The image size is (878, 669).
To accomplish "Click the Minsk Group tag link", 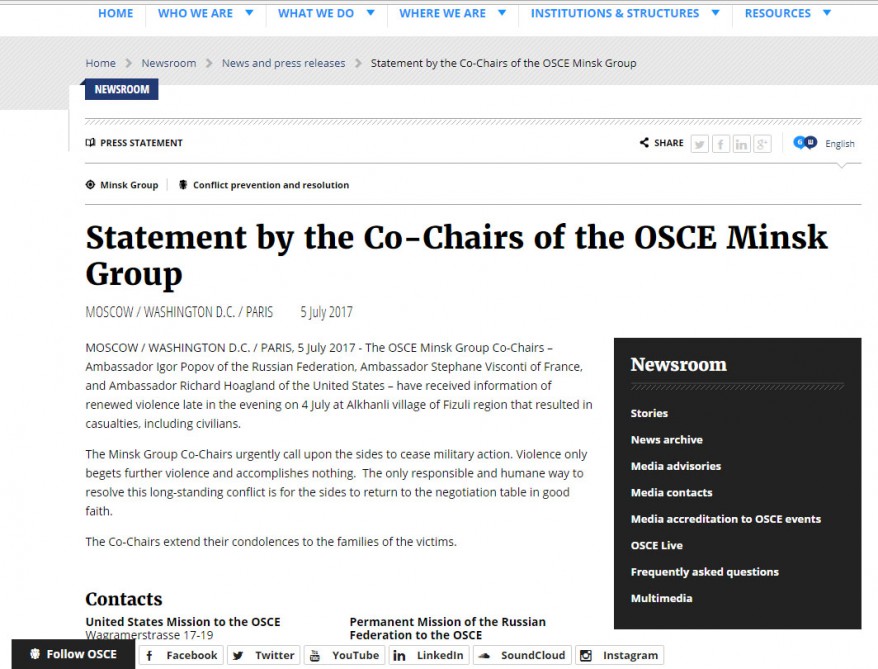I will coord(129,185).
